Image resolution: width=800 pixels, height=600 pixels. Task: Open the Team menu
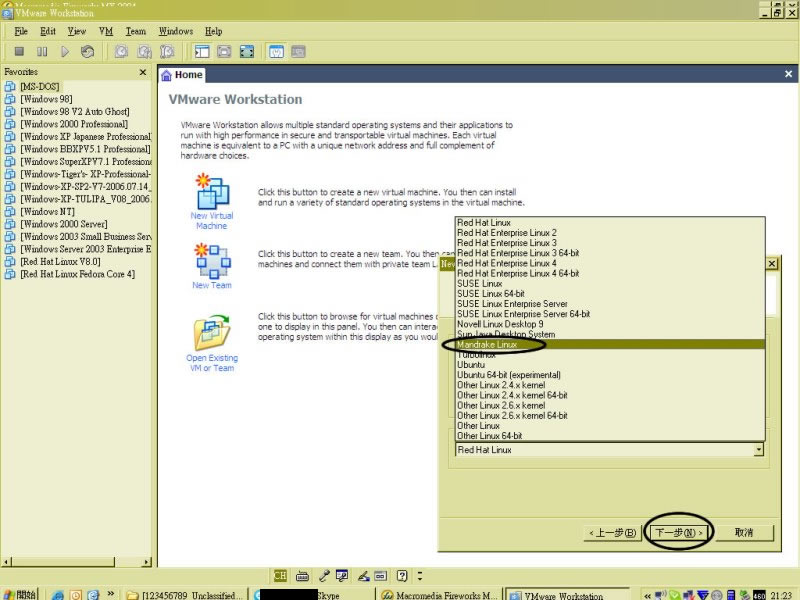coord(136,31)
